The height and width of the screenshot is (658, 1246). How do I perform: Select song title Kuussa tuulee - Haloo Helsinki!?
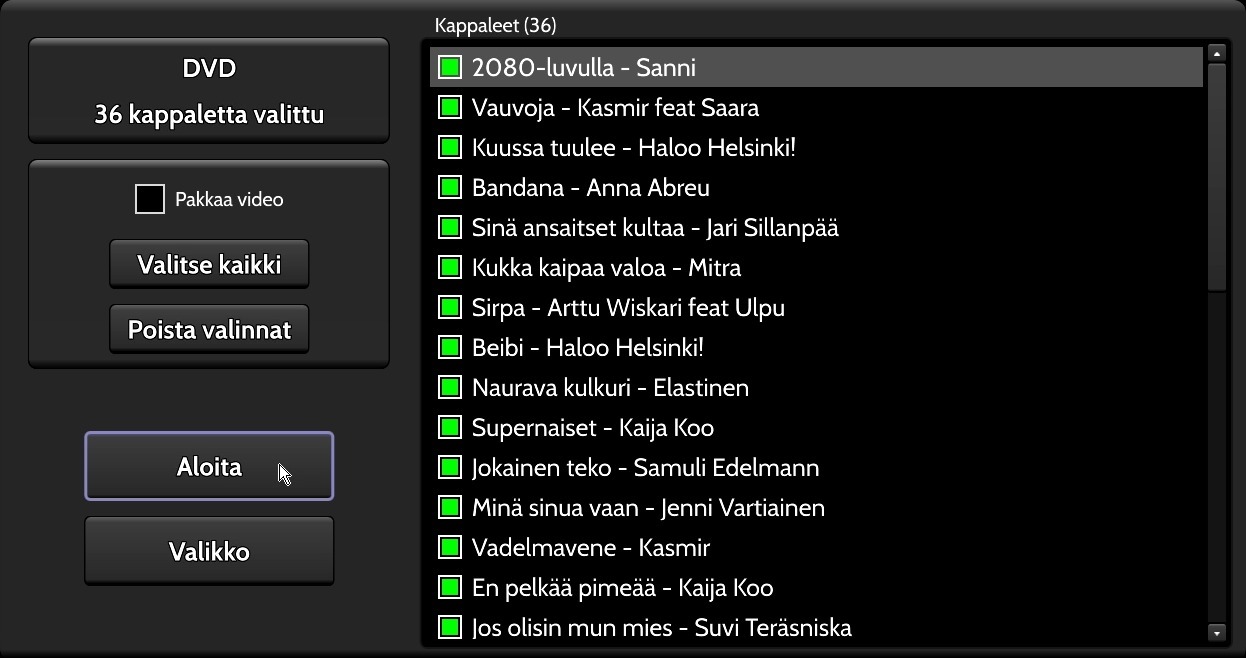pyautogui.click(x=634, y=148)
